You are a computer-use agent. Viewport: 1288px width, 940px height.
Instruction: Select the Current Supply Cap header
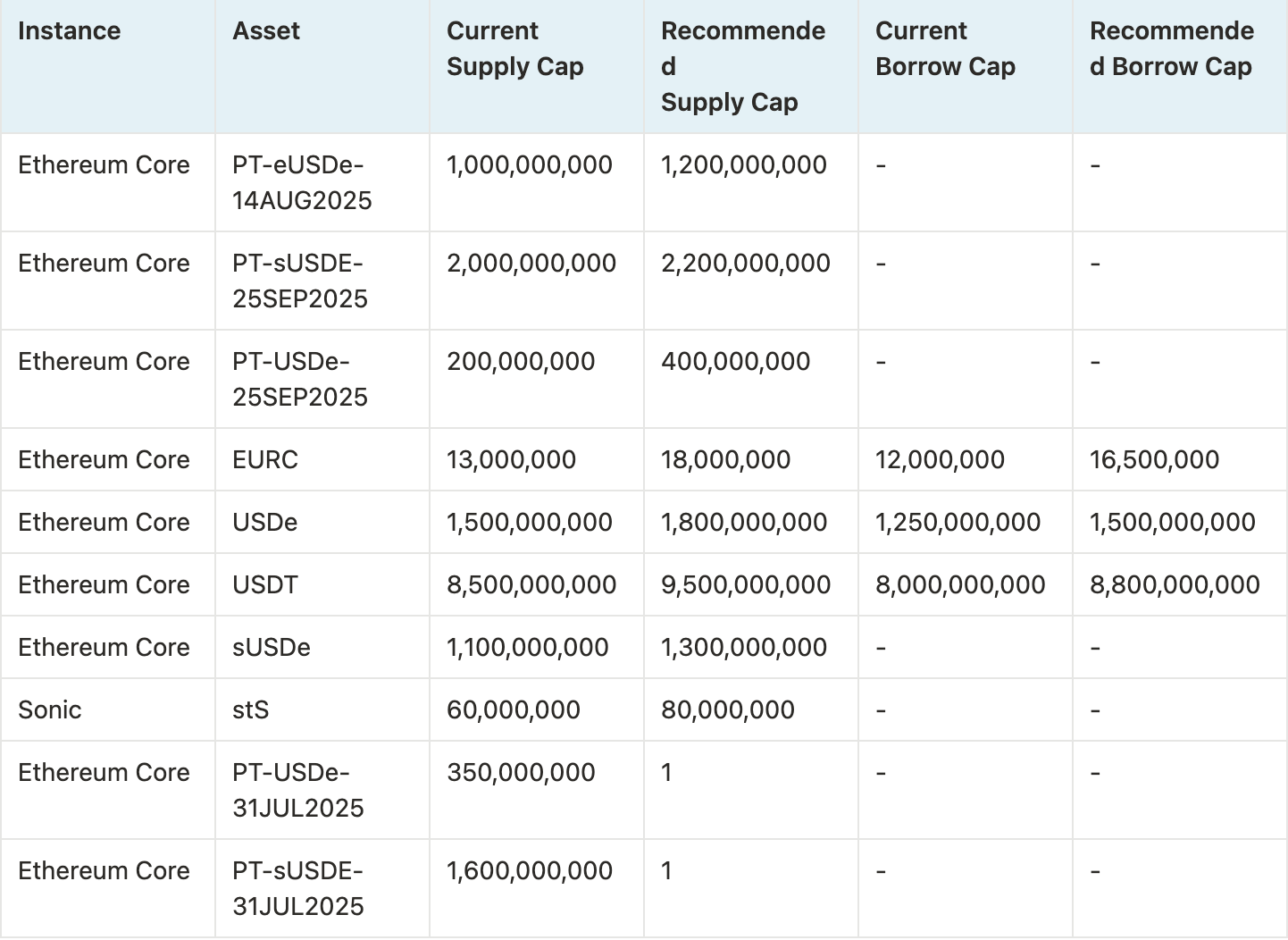tap(514, 49)
